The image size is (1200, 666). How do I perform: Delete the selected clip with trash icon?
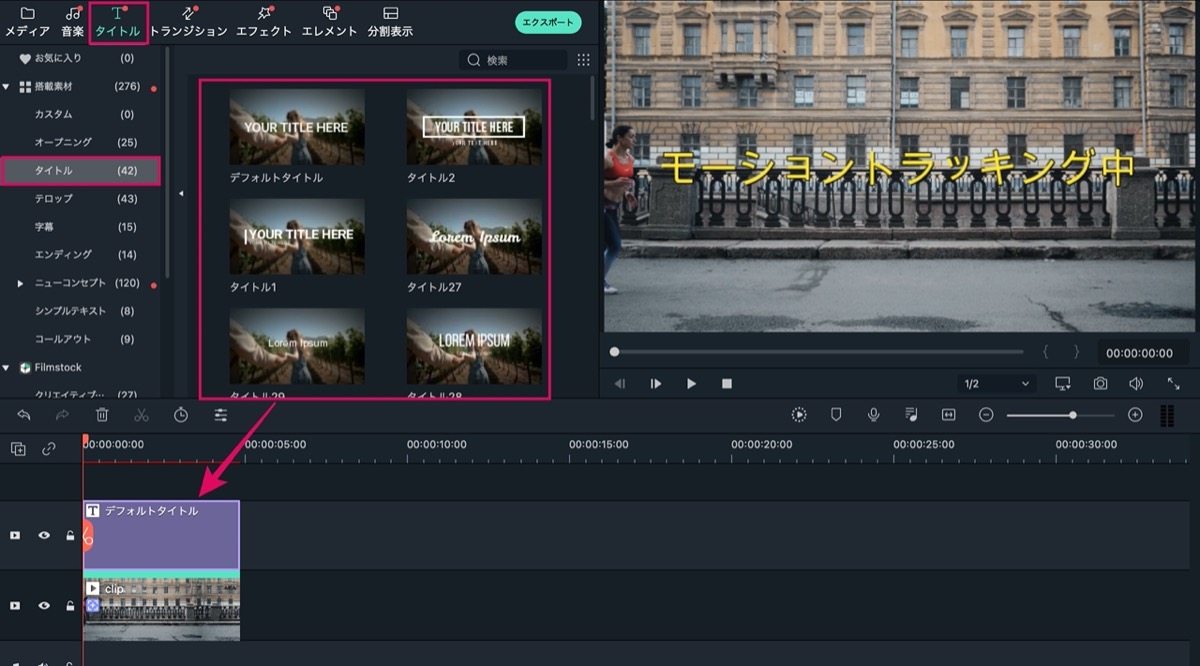(x=102, y=415)
